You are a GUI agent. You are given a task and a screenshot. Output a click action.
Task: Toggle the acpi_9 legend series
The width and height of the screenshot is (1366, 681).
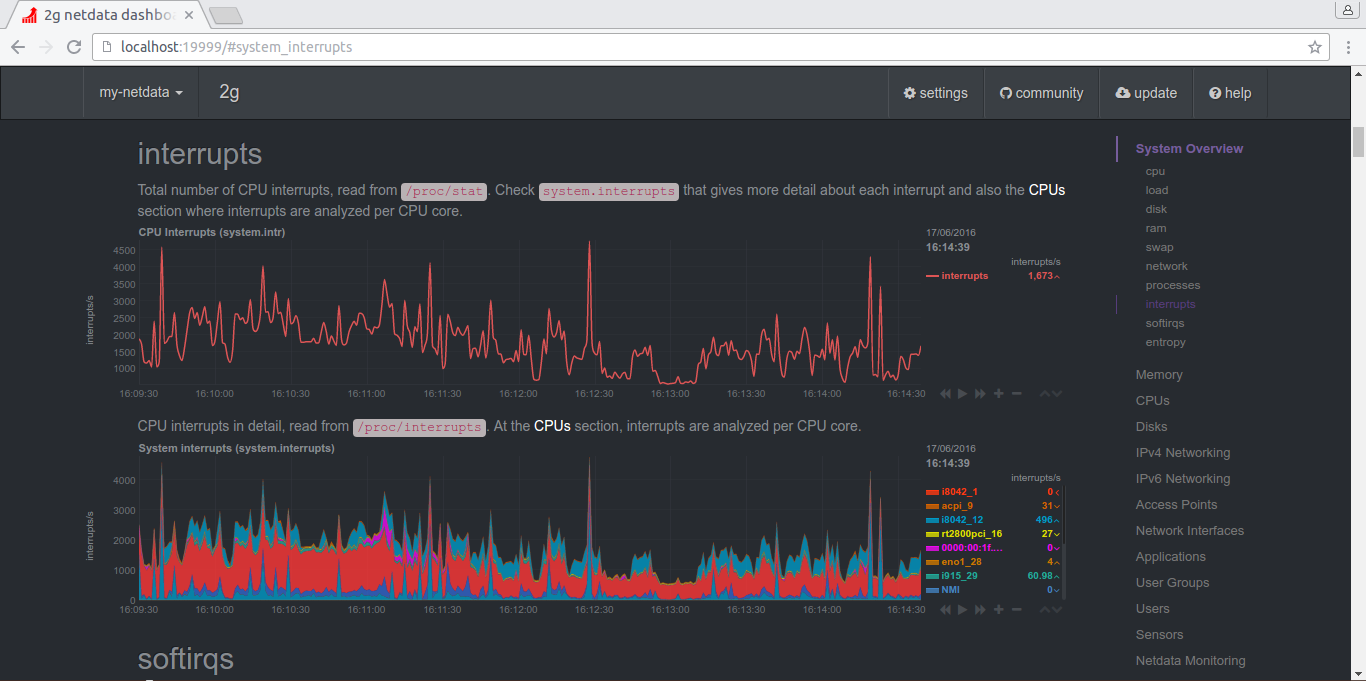point(949,506)
